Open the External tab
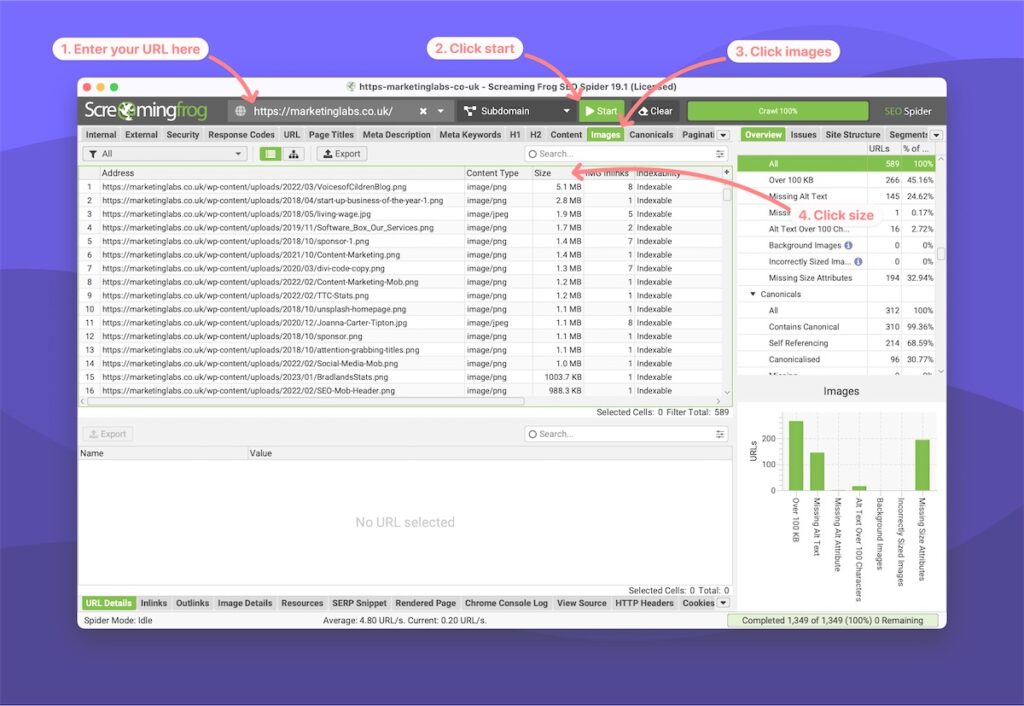The width and height of the screenshot is (1024, 706). (142, 135)
